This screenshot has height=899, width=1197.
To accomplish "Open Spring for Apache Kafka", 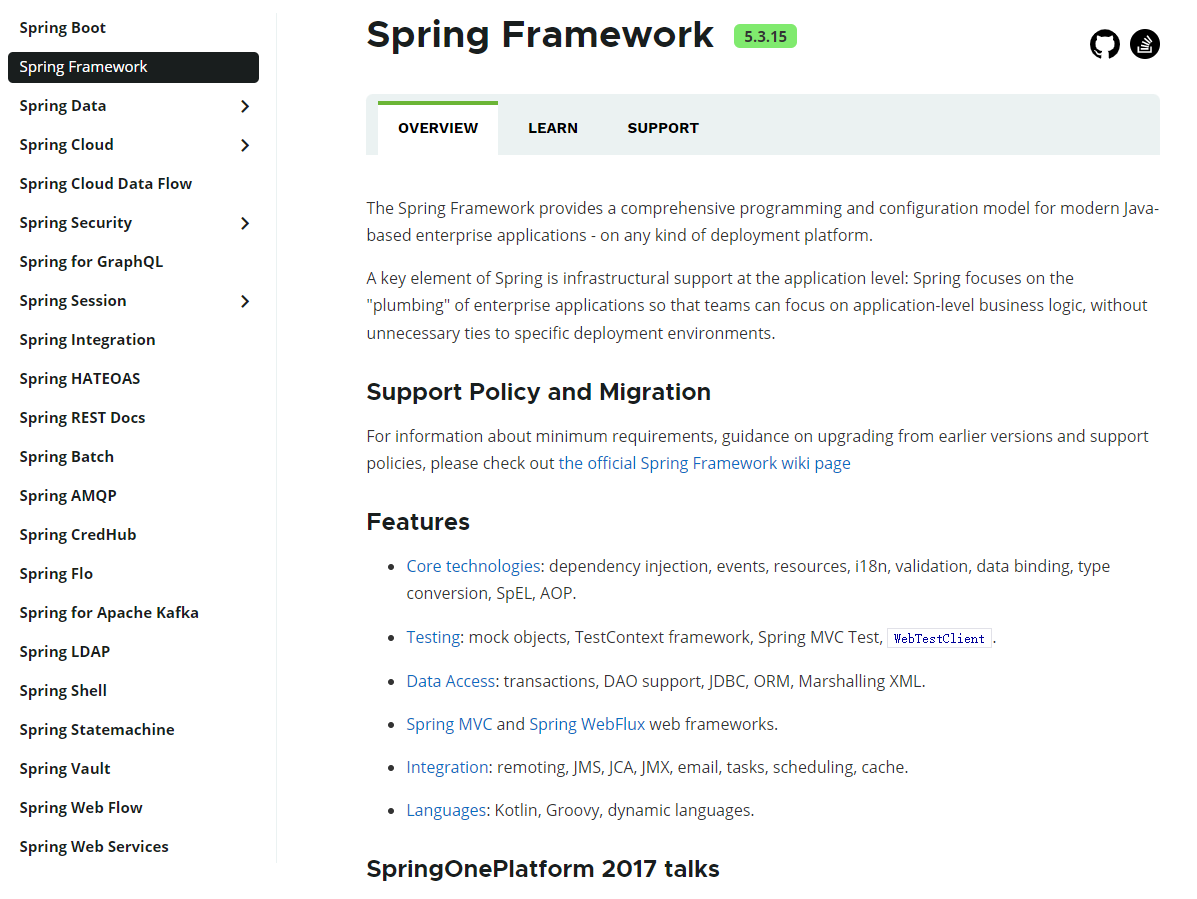I will (x=108, y=612).
